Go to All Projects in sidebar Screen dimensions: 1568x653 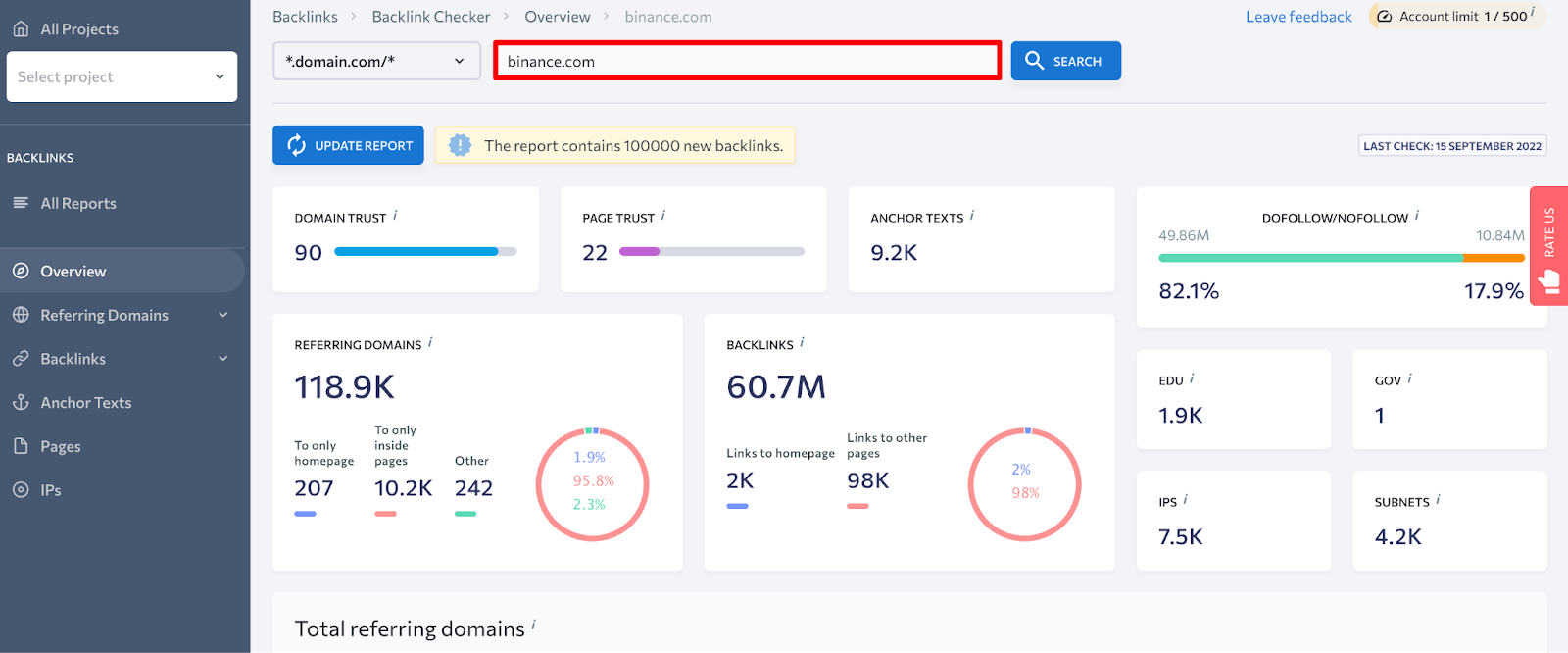[79, 29]
